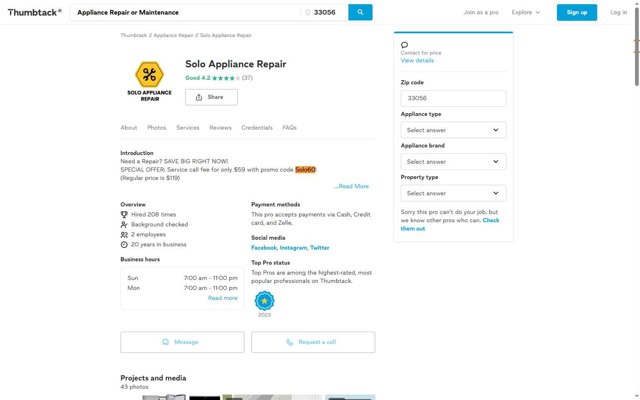Click the trophy icon beside Hired 208 times

(x=124, y=214)
